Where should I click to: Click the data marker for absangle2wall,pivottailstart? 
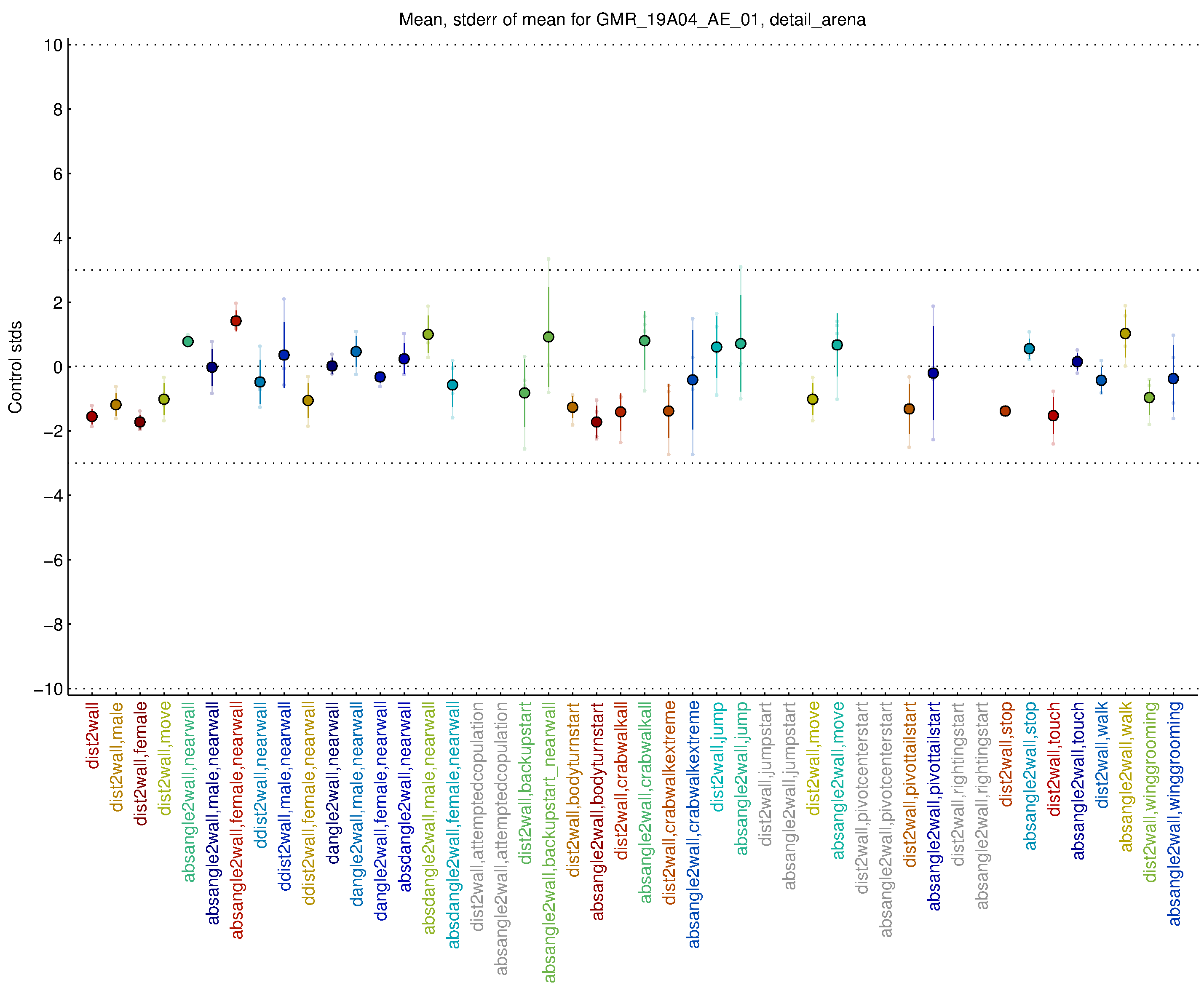(x=933, y=374)
